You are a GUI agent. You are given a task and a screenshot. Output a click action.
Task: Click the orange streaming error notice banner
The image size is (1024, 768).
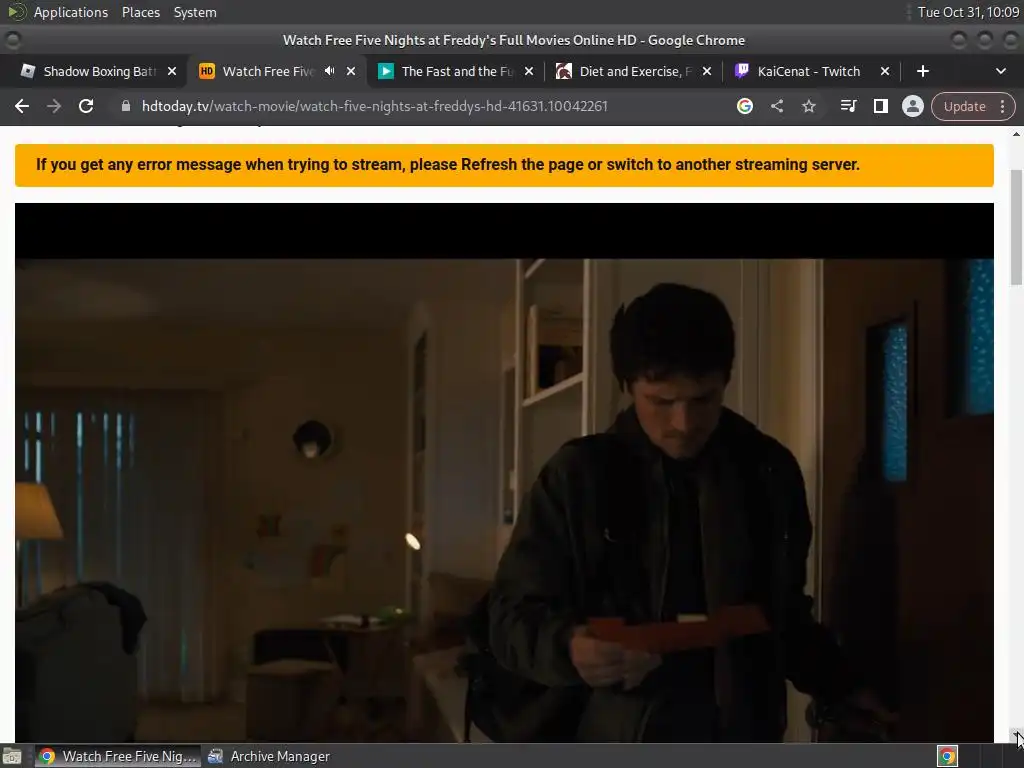click(504, 165)
